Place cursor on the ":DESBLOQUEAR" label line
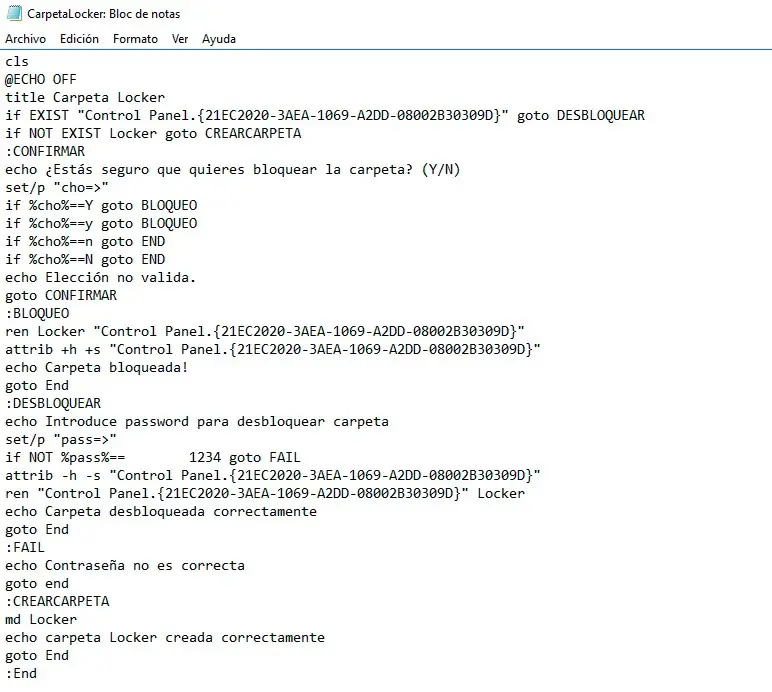 click(x=53, y=403)
